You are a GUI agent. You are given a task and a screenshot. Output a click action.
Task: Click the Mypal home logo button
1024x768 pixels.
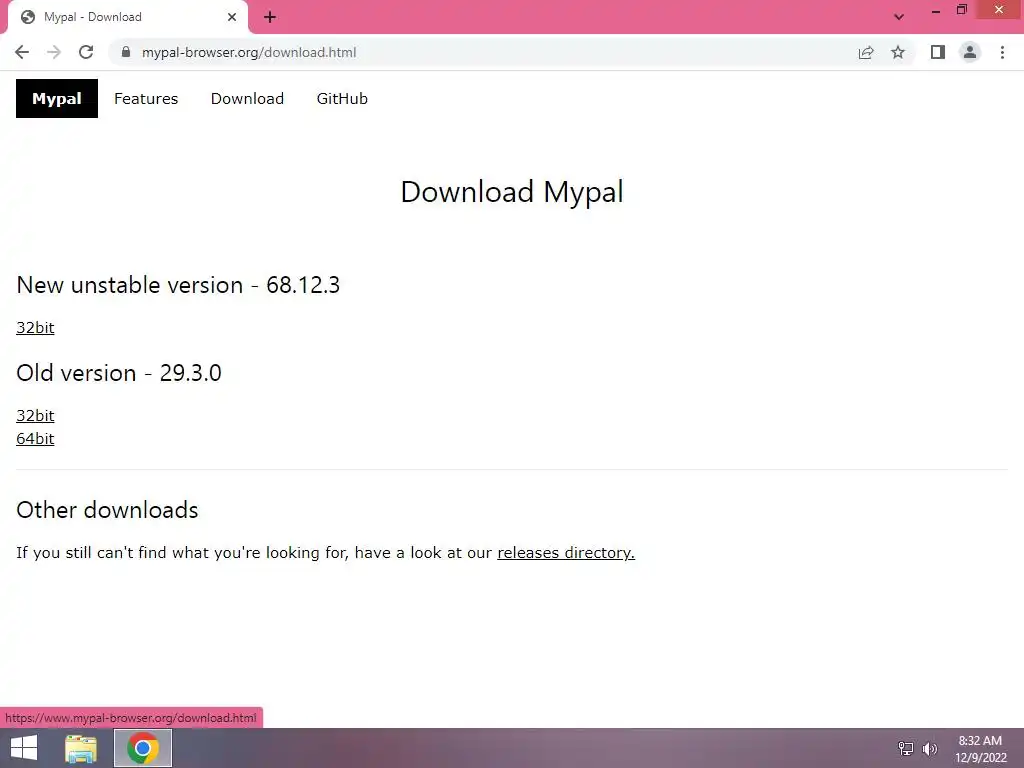57,99
